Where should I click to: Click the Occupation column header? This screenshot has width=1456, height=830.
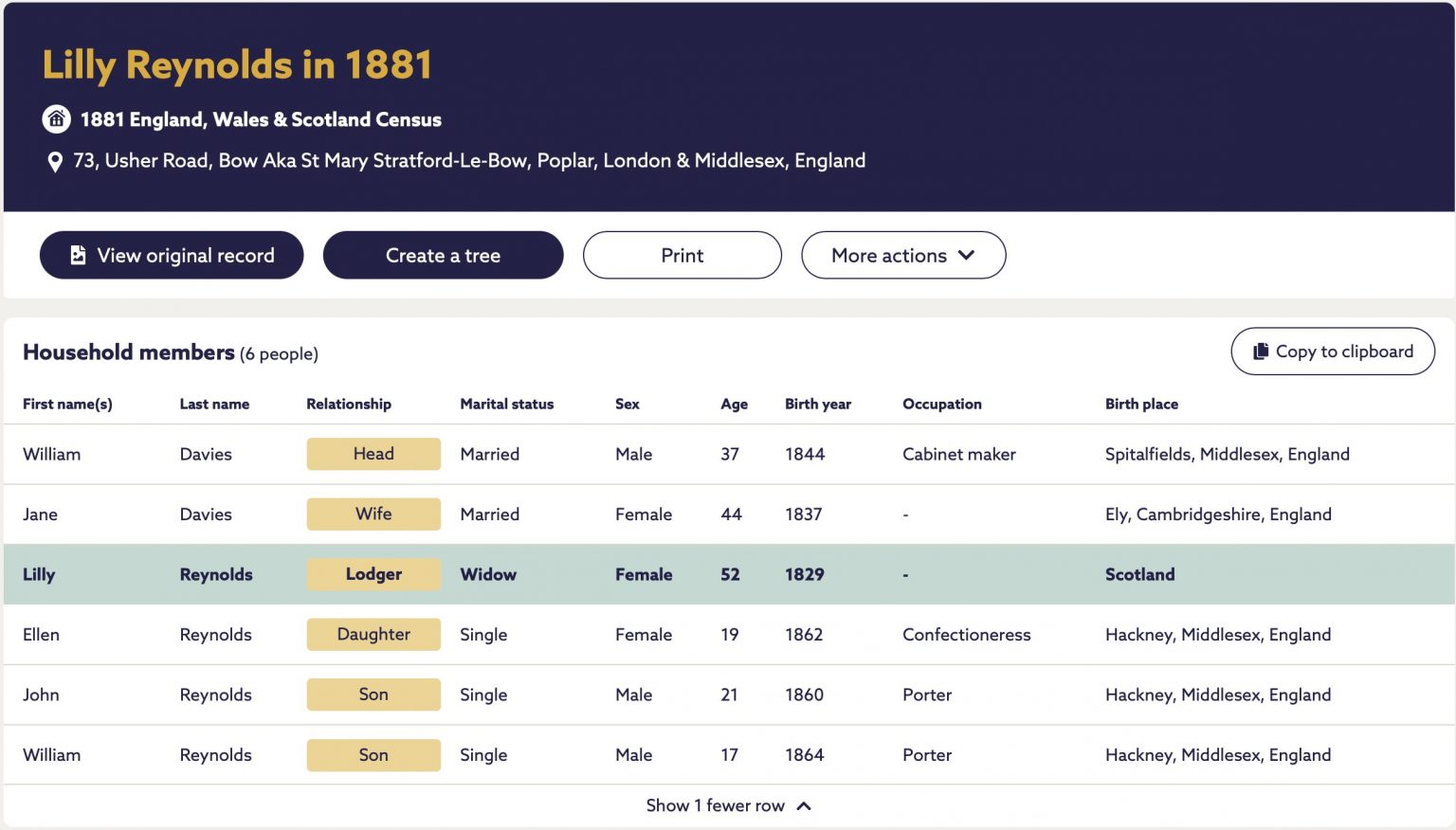[x=942, y=404]
